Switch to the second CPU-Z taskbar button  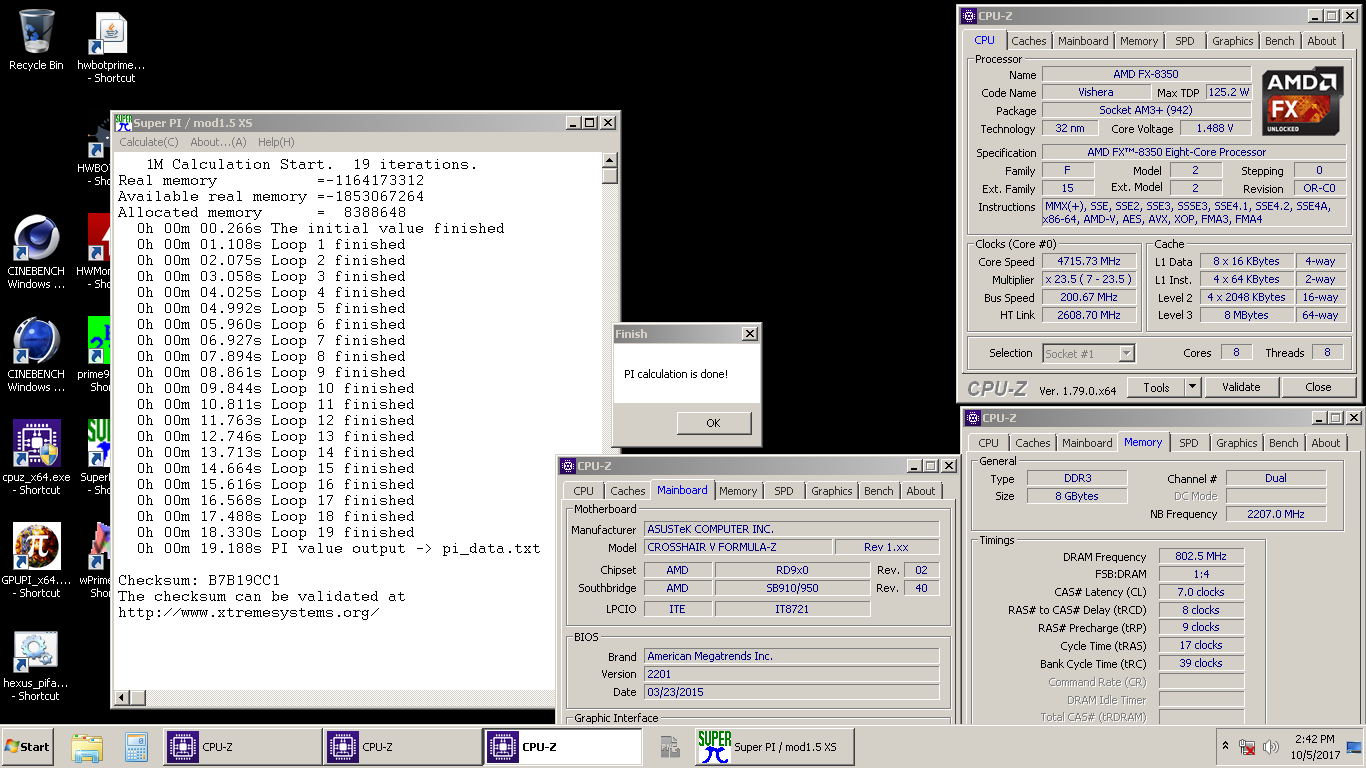pos(403,747)
